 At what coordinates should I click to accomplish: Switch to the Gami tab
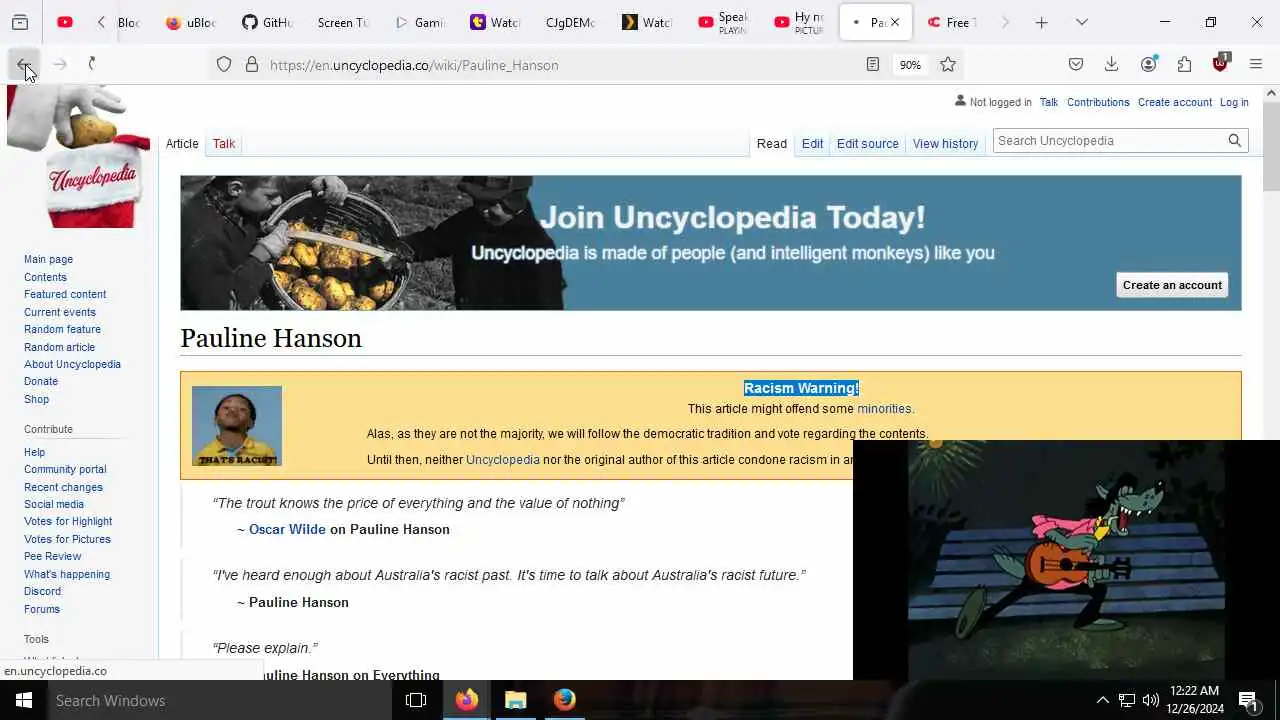pos(419,22)
